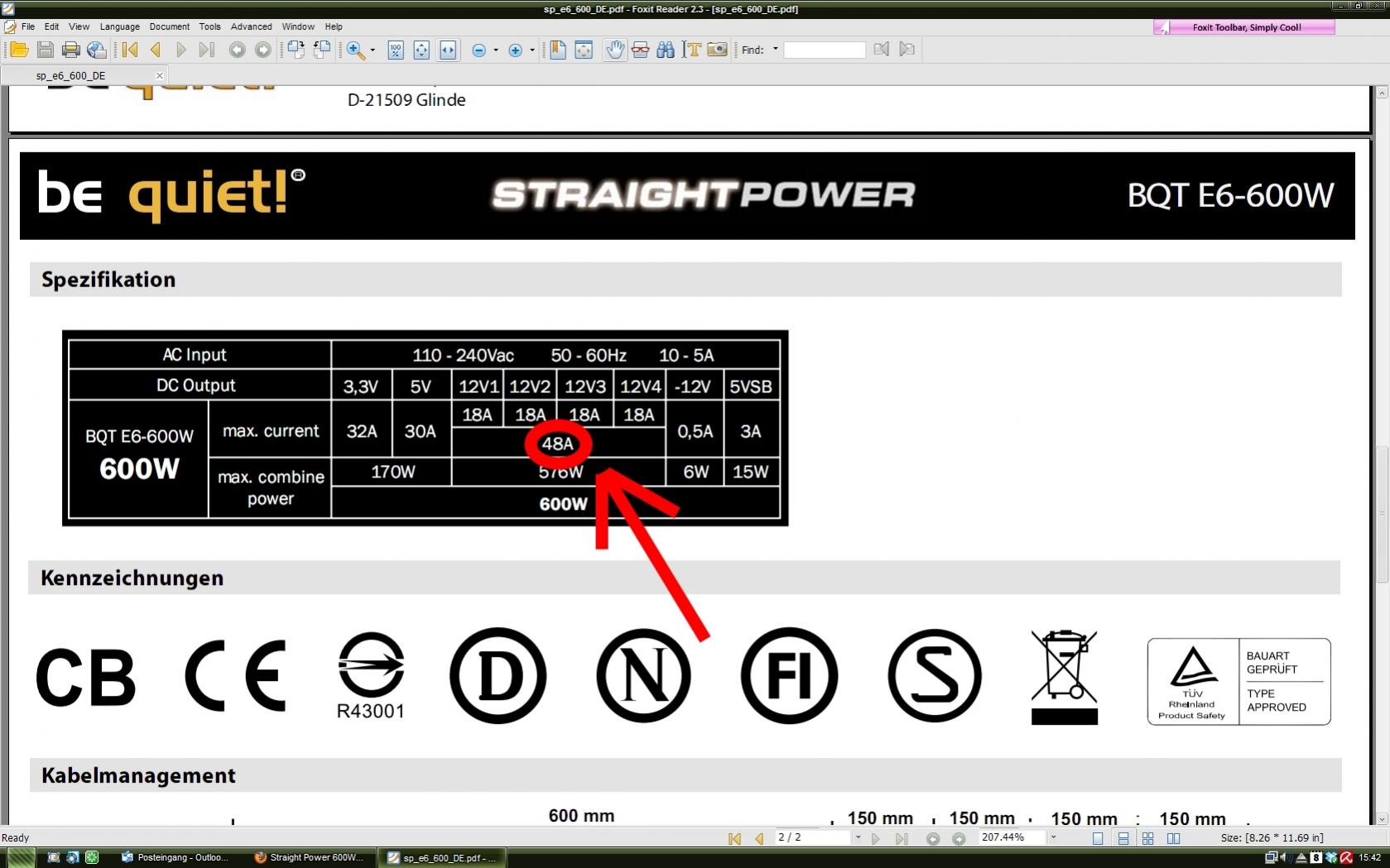
Task: Click the Zoom Out minus button
Action: (x=479, y=50)
